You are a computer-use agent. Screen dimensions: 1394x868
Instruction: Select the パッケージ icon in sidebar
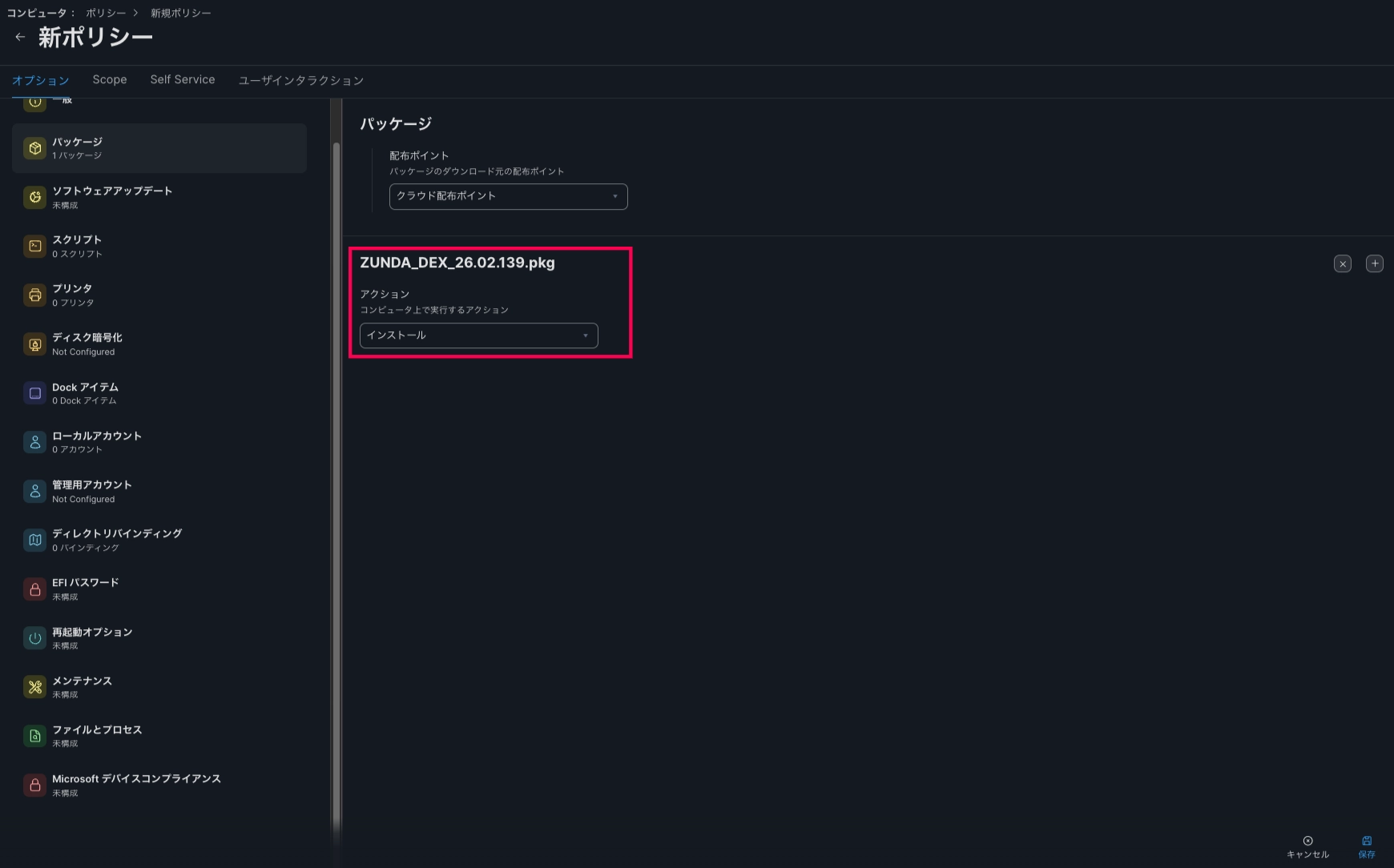[34, 148]
